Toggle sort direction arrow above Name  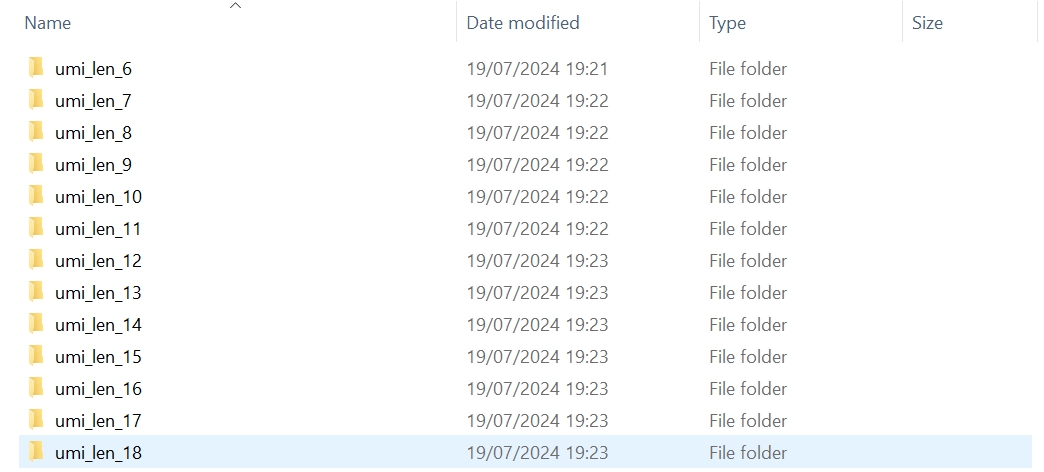pos(235,6)
